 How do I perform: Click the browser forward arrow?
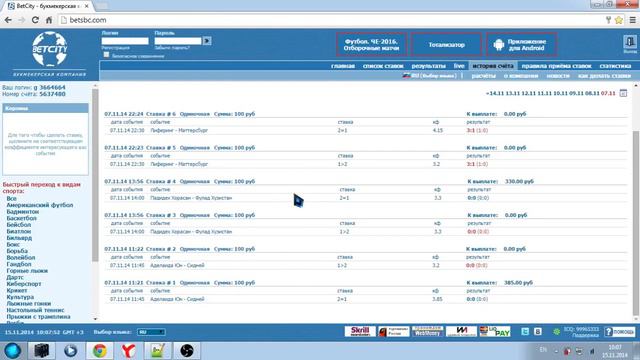[22, 20]
